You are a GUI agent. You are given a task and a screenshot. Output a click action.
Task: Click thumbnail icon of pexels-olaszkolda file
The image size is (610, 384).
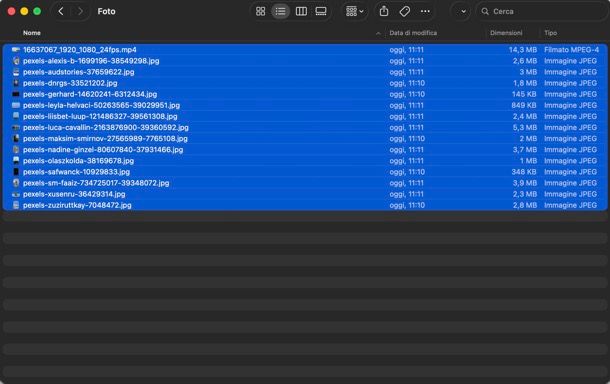pos(16,160)
